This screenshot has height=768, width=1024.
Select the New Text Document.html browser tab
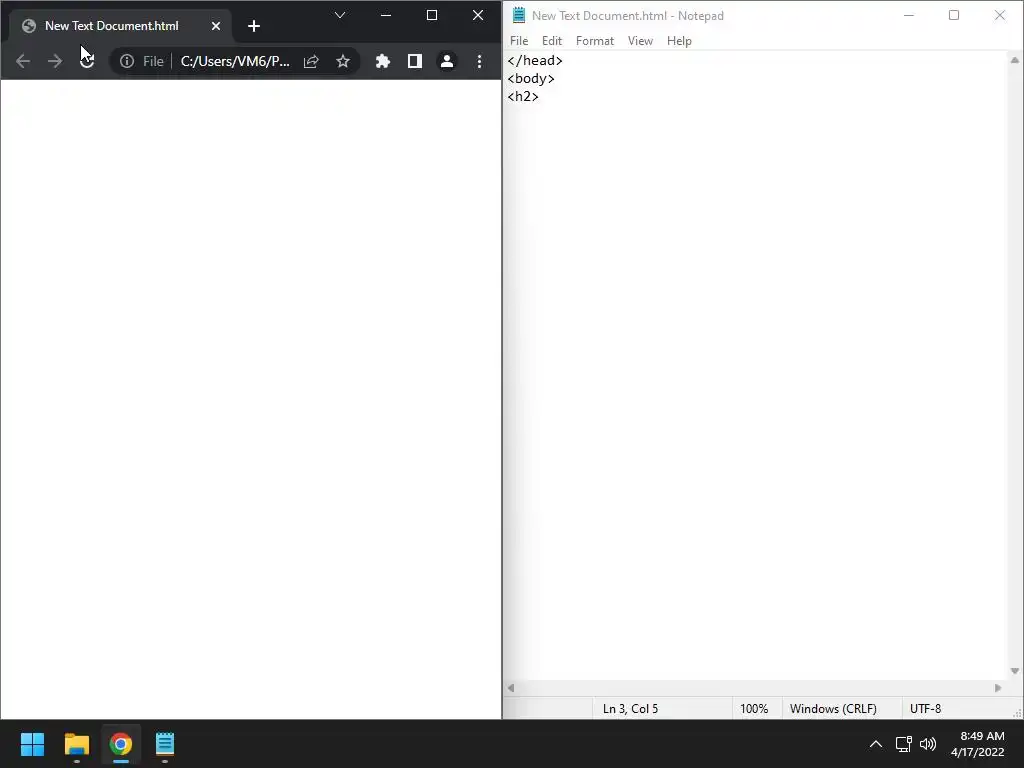(x=121, y=26)
